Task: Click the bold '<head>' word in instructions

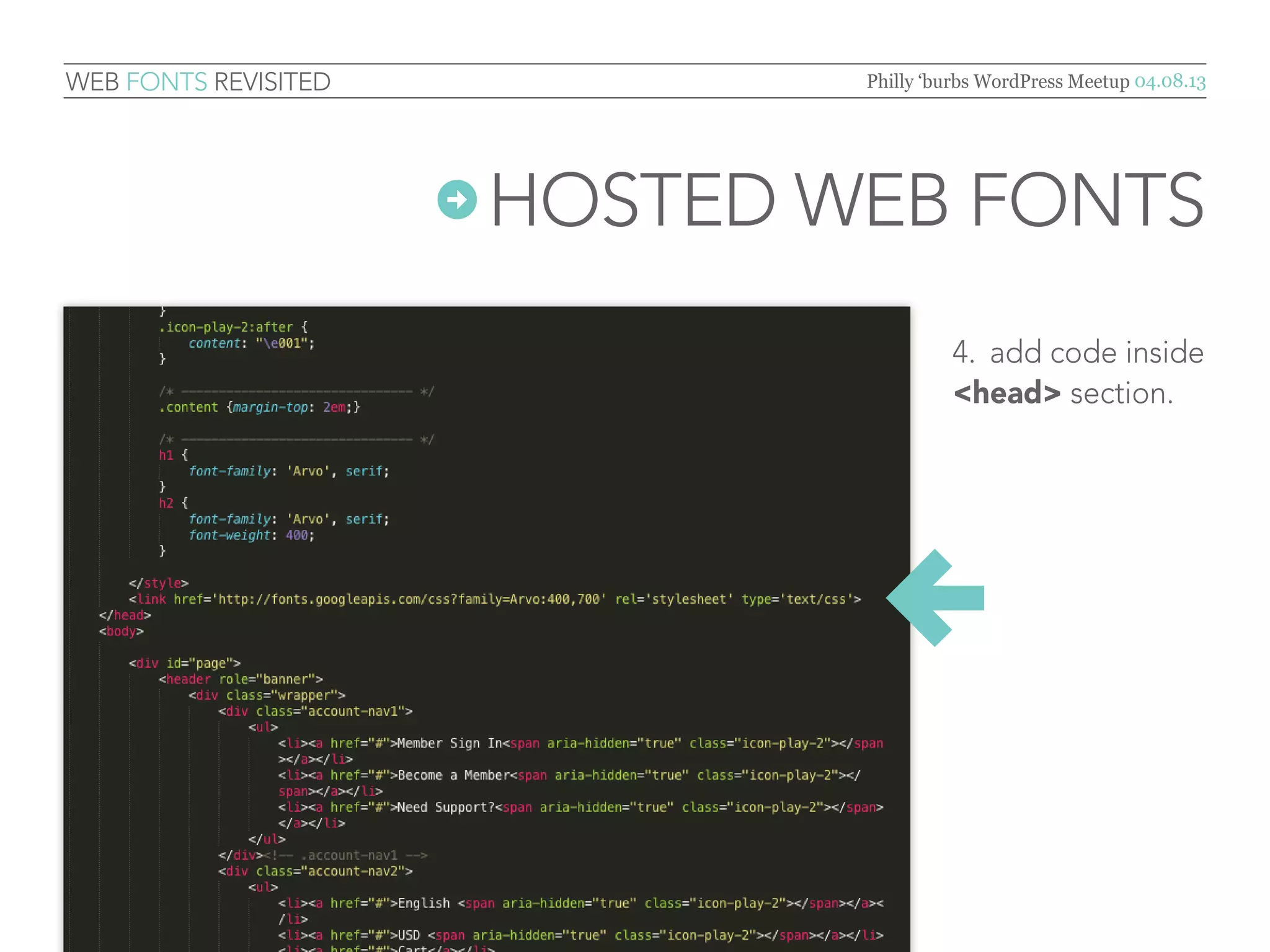Action: coord(1007,393)
